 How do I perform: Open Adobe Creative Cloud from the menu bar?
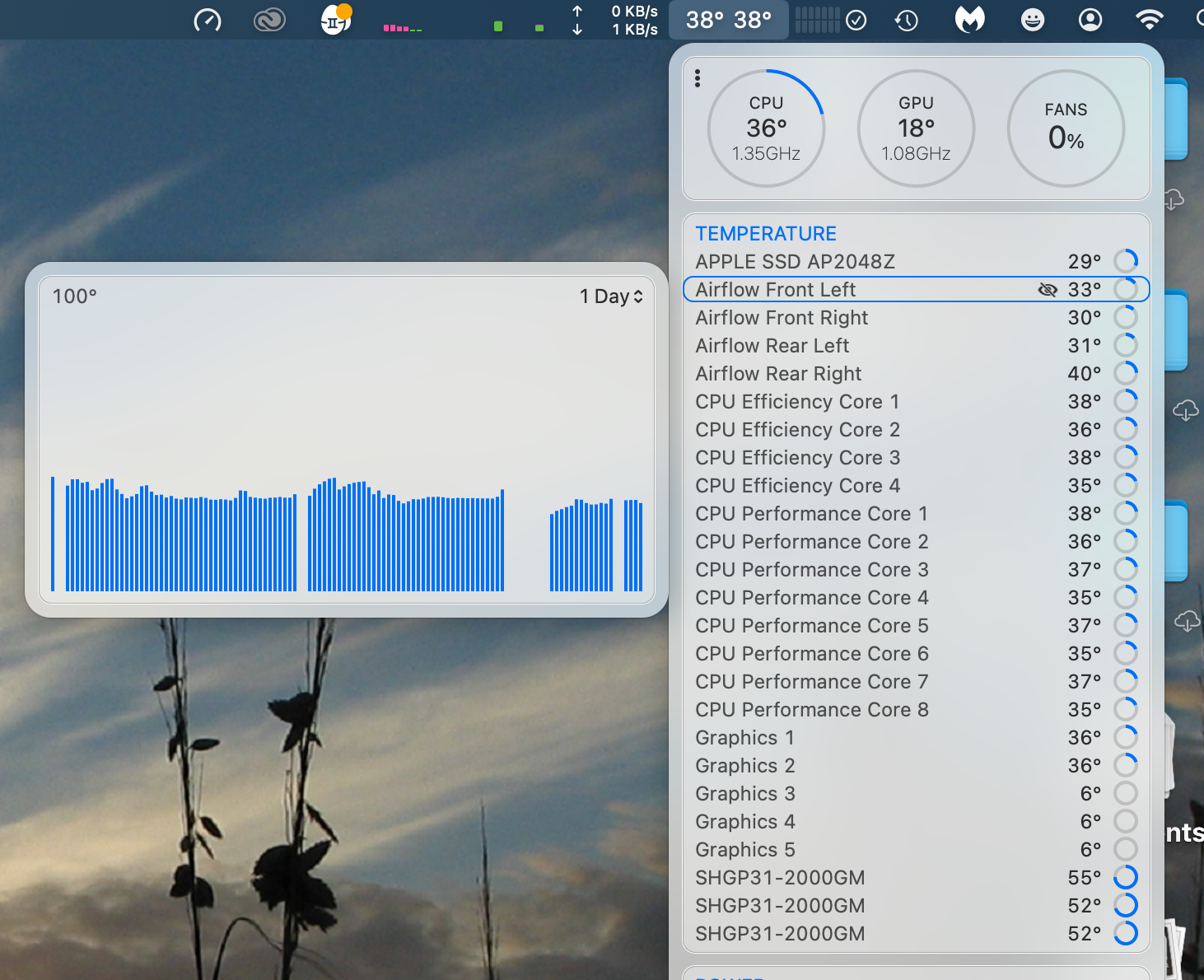269,20
